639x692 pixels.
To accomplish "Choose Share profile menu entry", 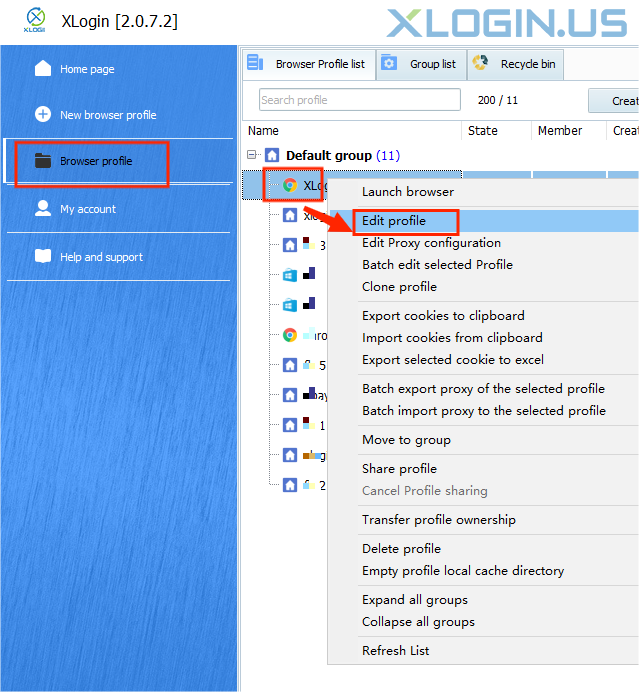I will 399,469.
